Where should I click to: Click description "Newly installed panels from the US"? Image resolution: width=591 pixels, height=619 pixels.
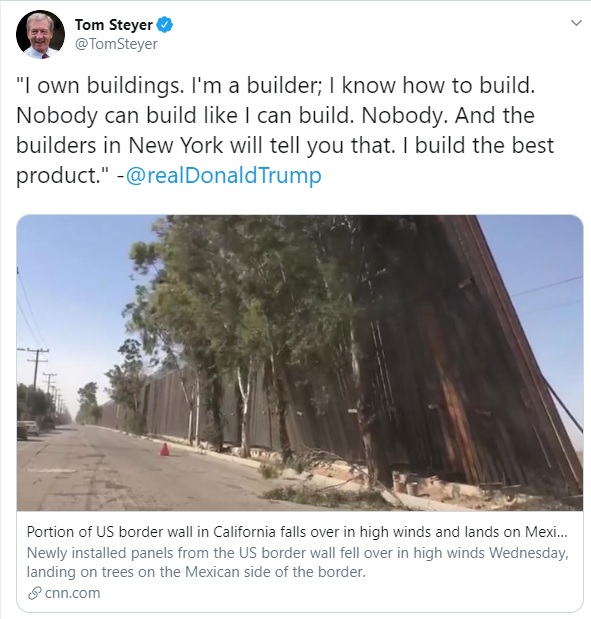298,553
